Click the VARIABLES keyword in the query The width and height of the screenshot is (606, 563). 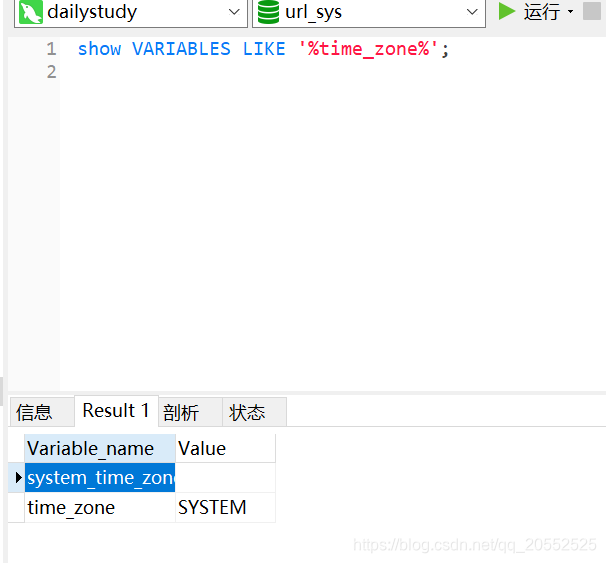pyautogui.click(x=181, y=49)
